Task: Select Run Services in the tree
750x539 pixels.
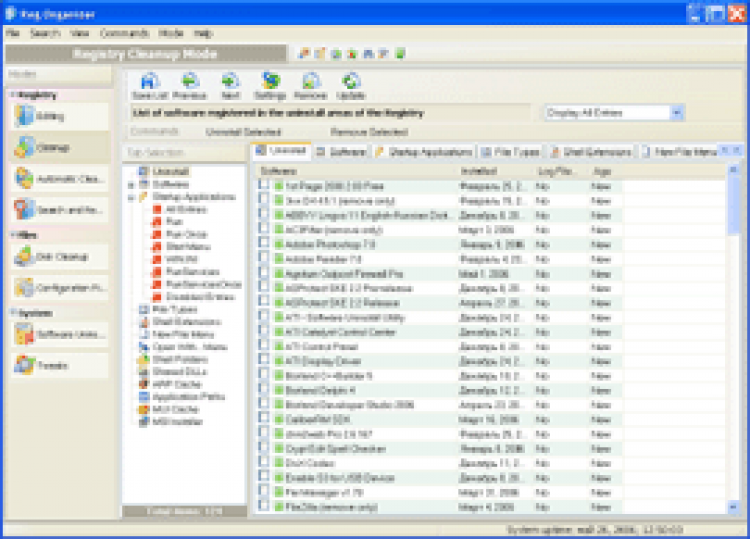Action: pyautogui.click(x=192, y=272)
